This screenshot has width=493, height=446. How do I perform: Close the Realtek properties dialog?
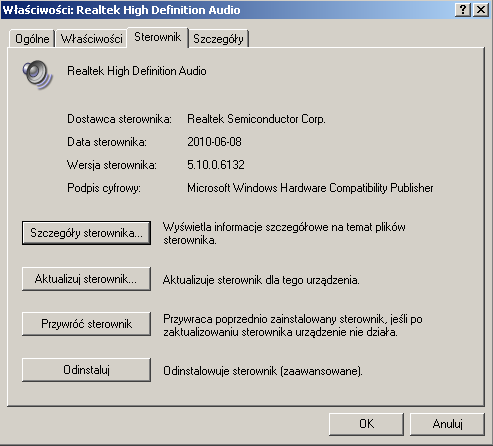click(x=481, y=10)
